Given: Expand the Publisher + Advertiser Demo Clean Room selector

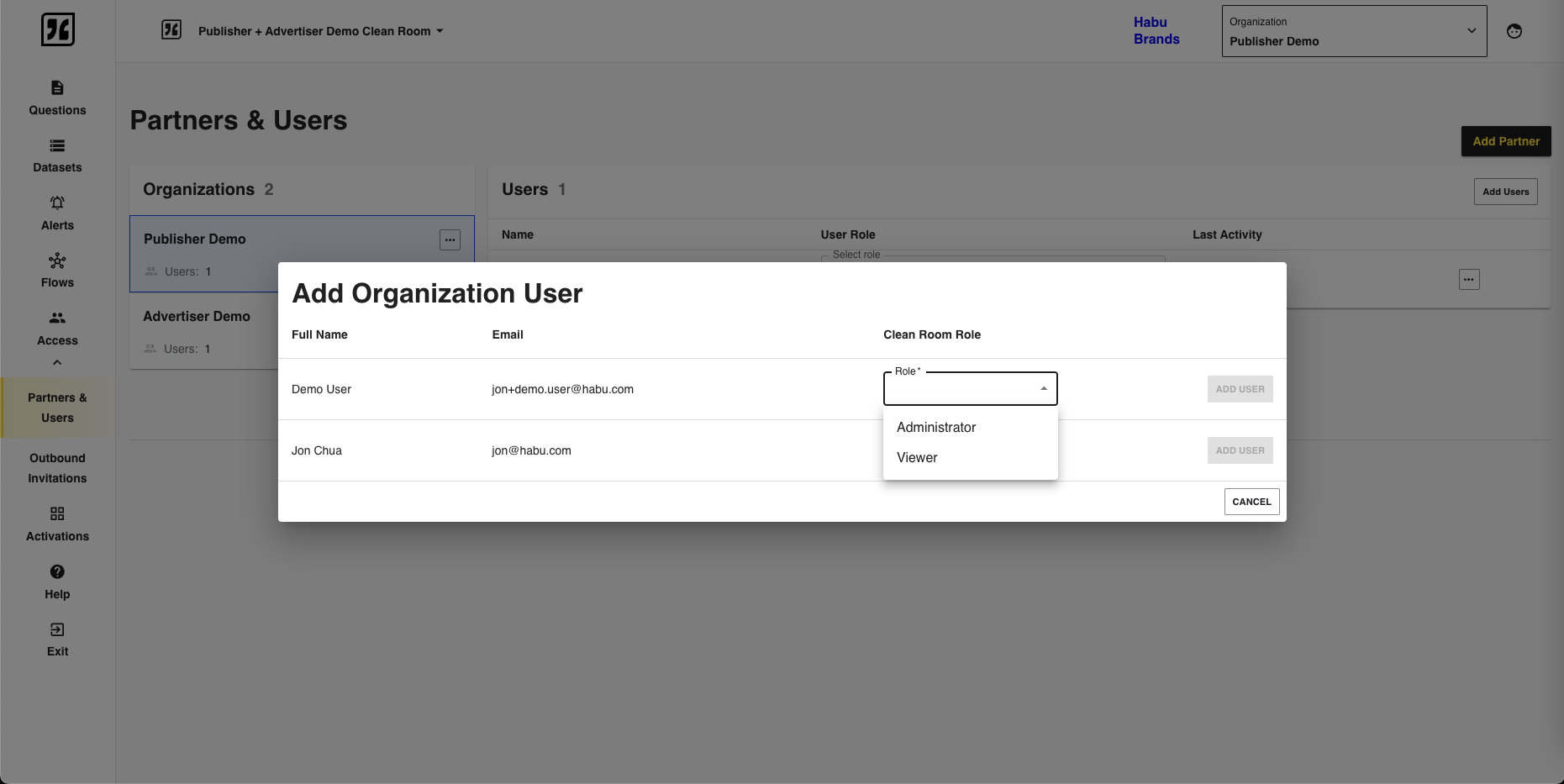Looking at the screenshot, I should point(320,31).
